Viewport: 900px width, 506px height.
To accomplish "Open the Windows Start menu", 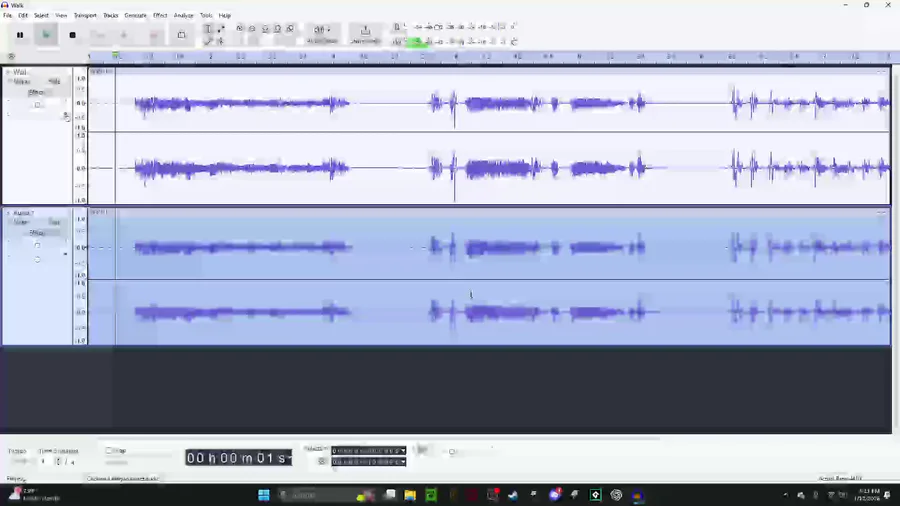I will click(264, 495).
